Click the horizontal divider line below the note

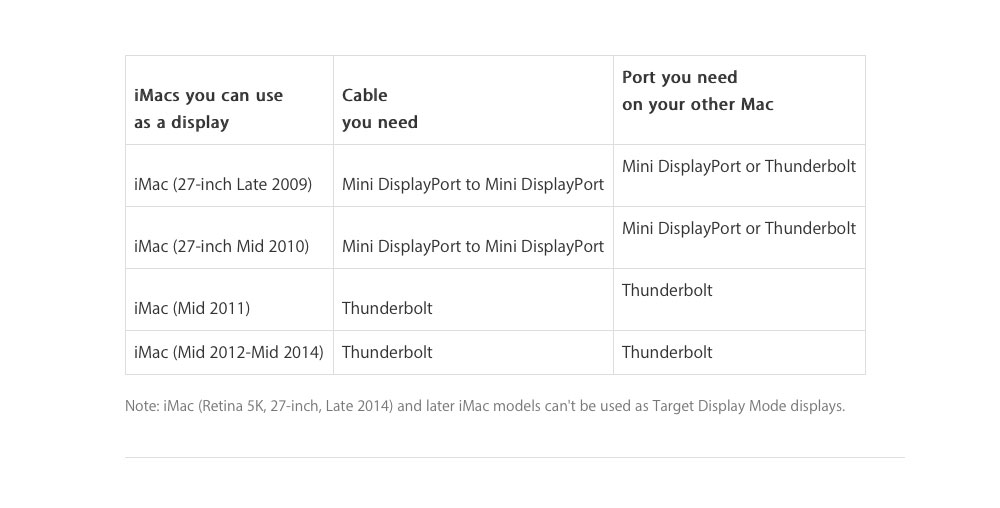[515, 457]
